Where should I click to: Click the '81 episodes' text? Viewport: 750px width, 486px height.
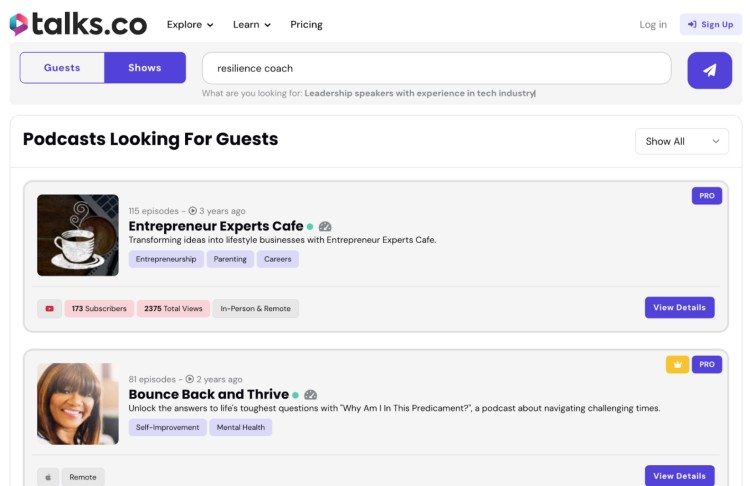[x=152, y=379]
